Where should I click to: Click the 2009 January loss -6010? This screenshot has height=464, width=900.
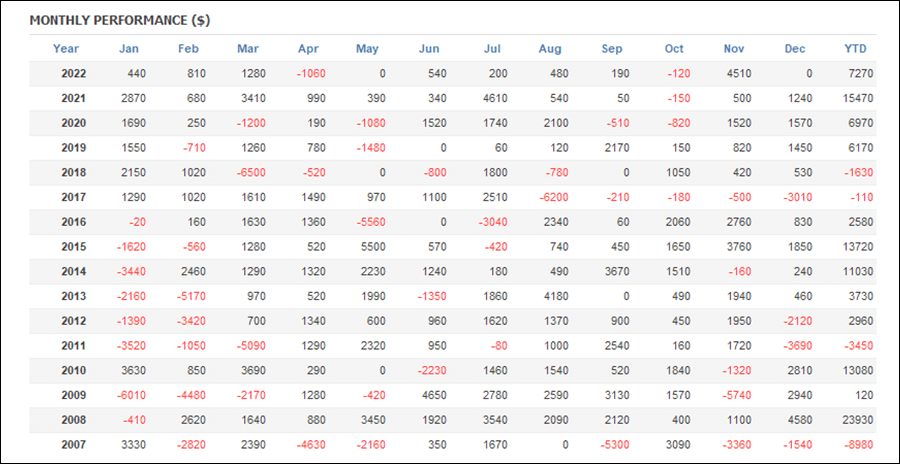point(133,396)
